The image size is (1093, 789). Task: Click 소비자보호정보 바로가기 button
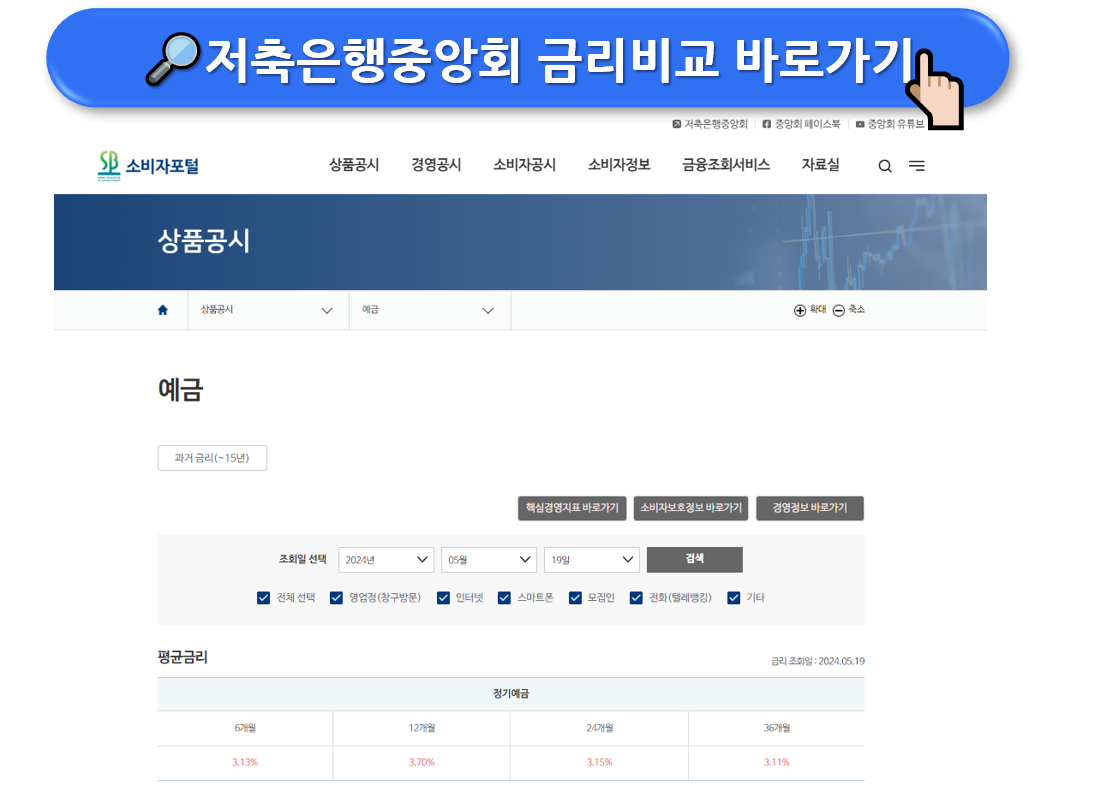tap(691, 508)
